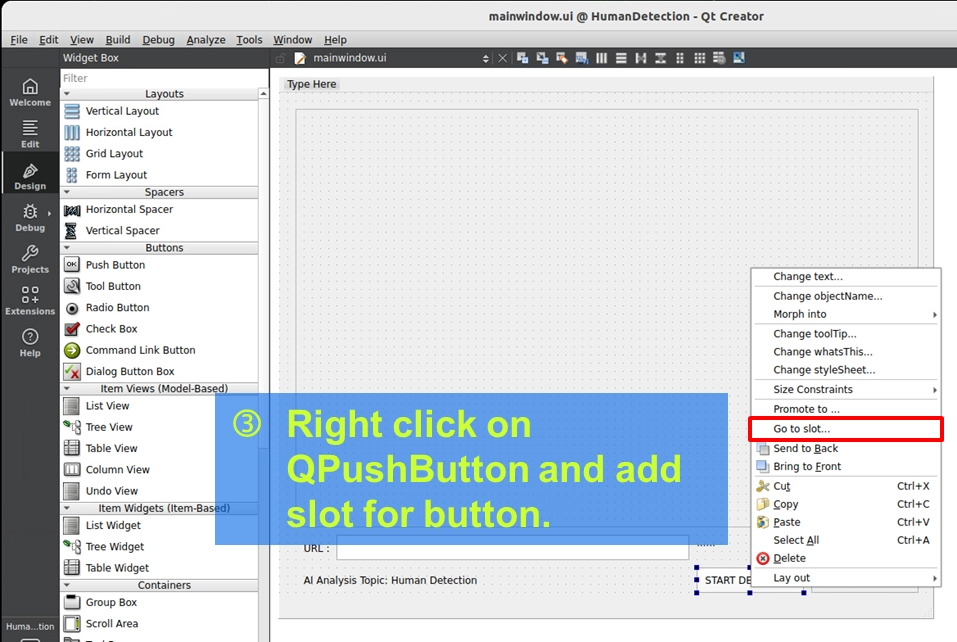957x642 pixels.
Task: Apply grid layout toolbar icon
Action: click(x=699, y=58)
